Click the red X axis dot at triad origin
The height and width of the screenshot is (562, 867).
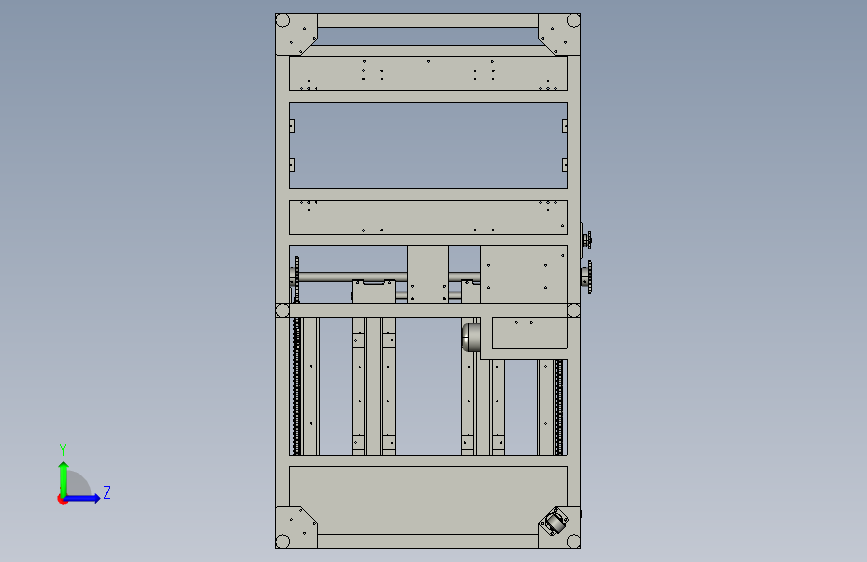62,499
